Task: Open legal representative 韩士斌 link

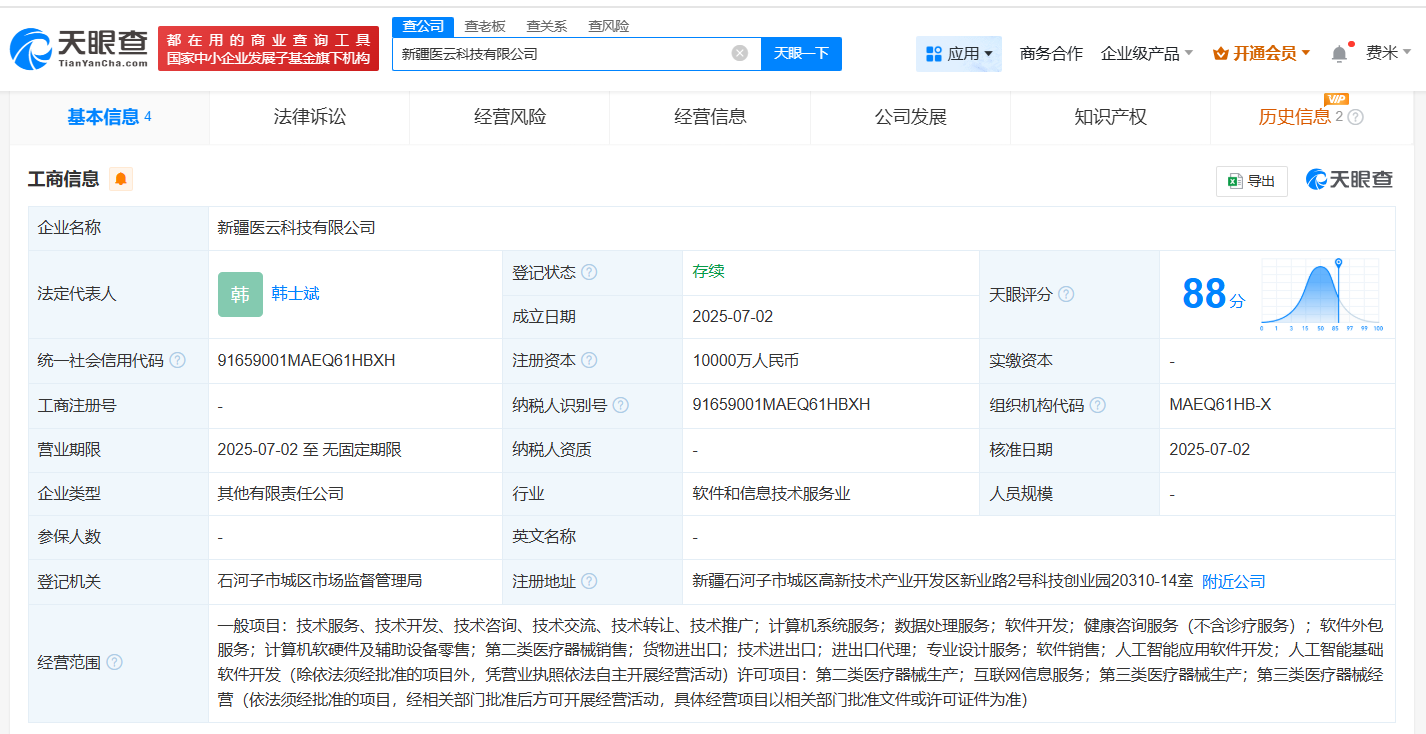Action: 295,294
